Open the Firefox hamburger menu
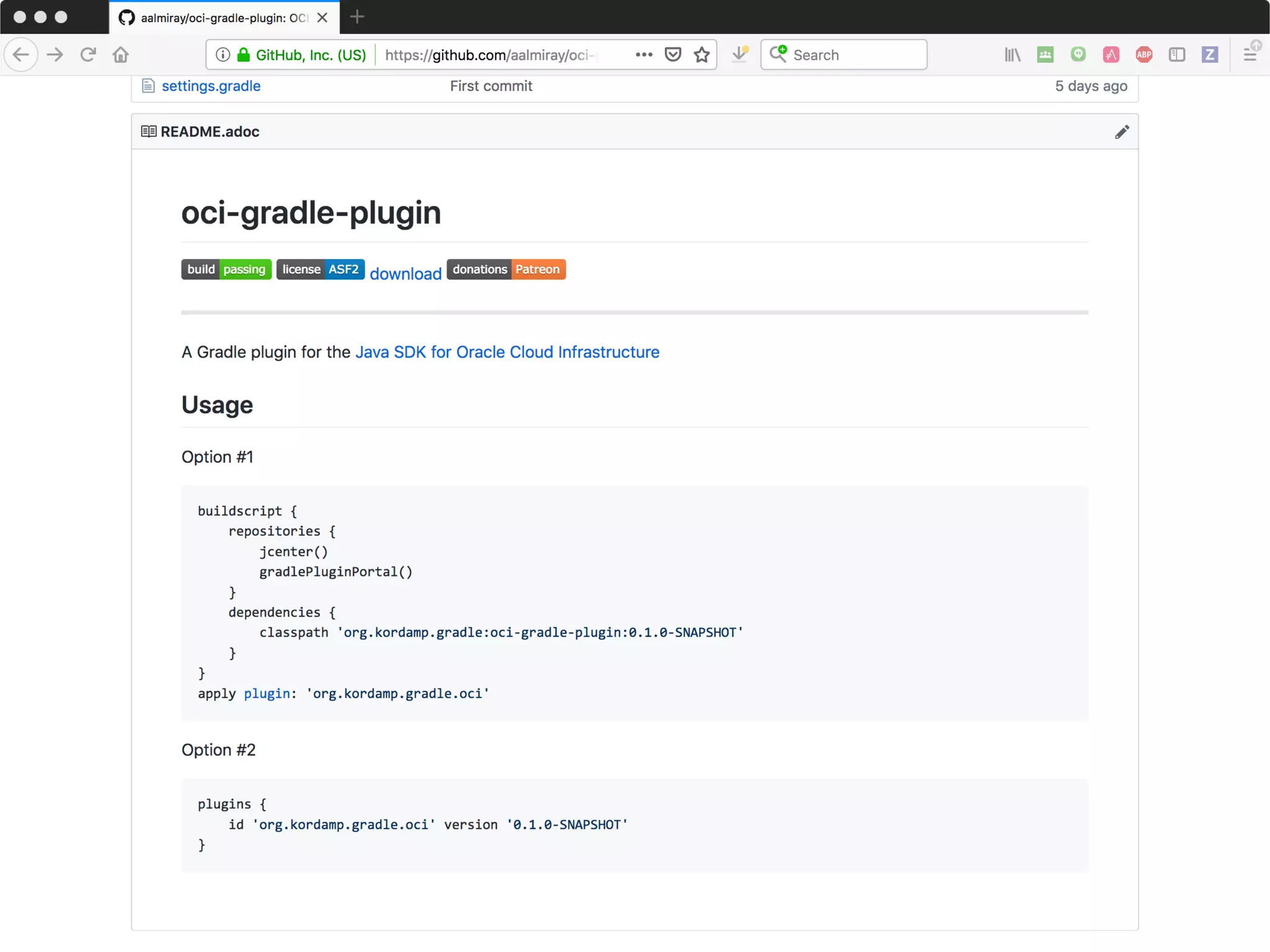Viewport: 1270px width, 952px height. tap(1250, 55)
